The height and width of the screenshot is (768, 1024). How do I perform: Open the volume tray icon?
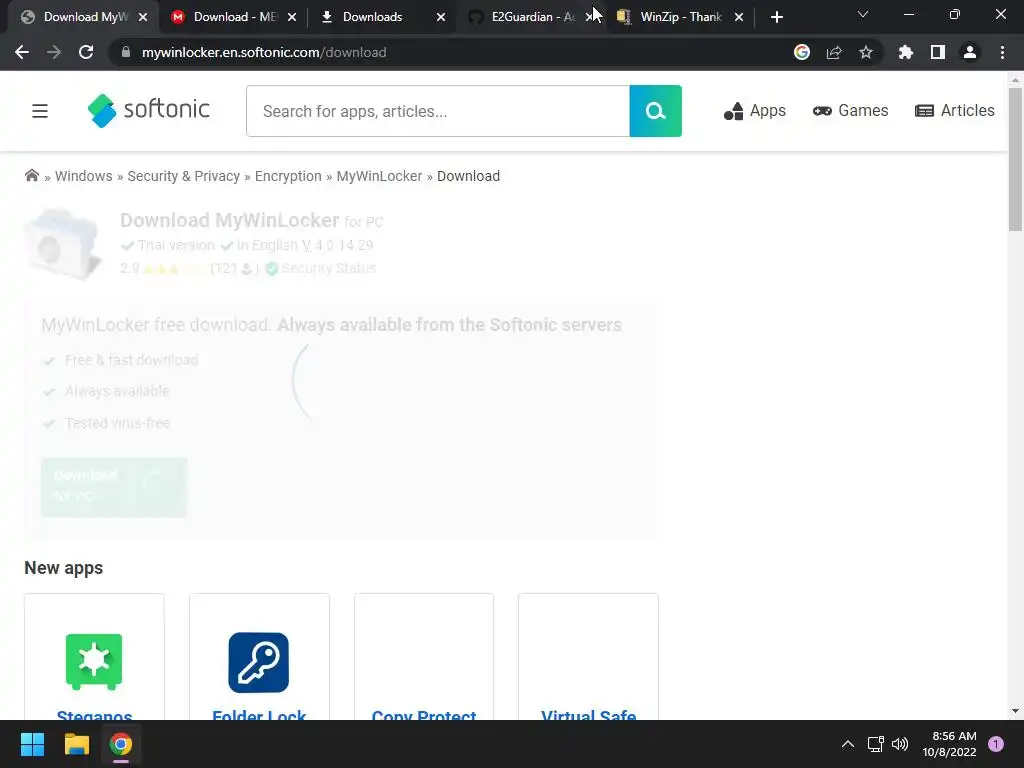900,744
